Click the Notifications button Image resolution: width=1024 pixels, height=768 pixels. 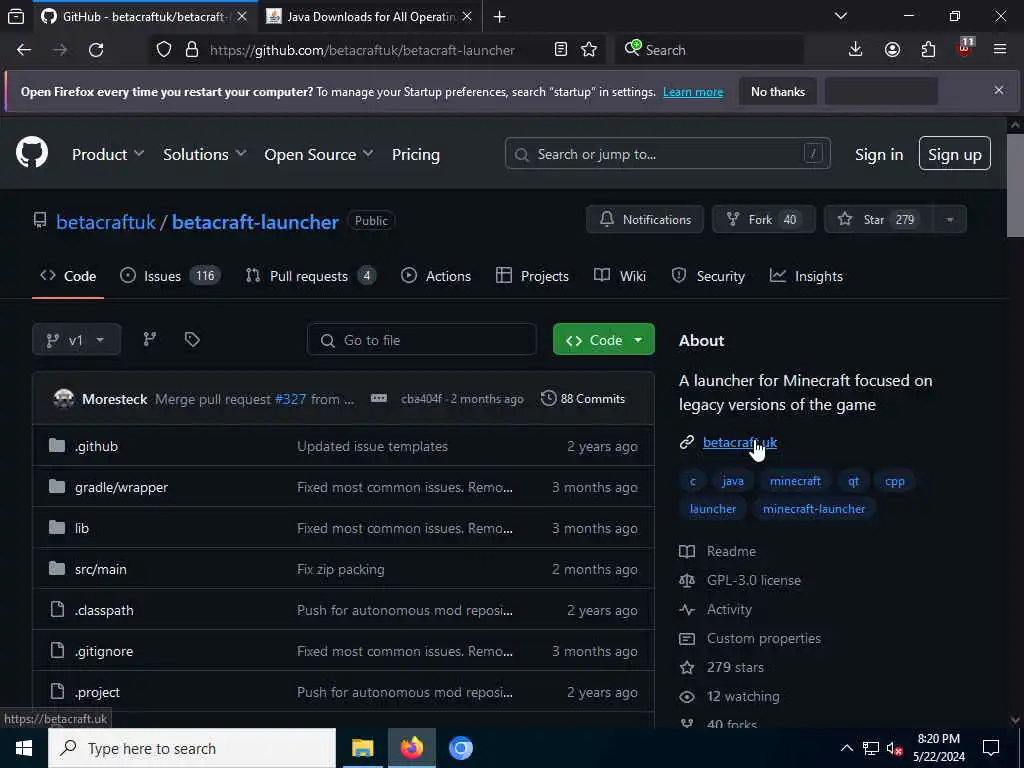pyautogui.click(x=645, y=219)
